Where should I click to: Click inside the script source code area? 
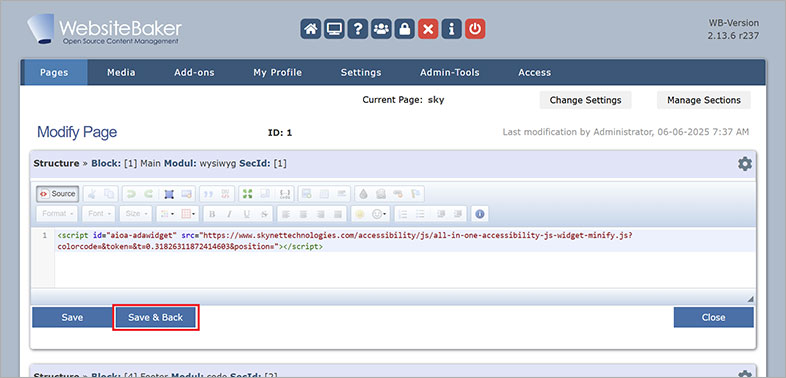405,258
